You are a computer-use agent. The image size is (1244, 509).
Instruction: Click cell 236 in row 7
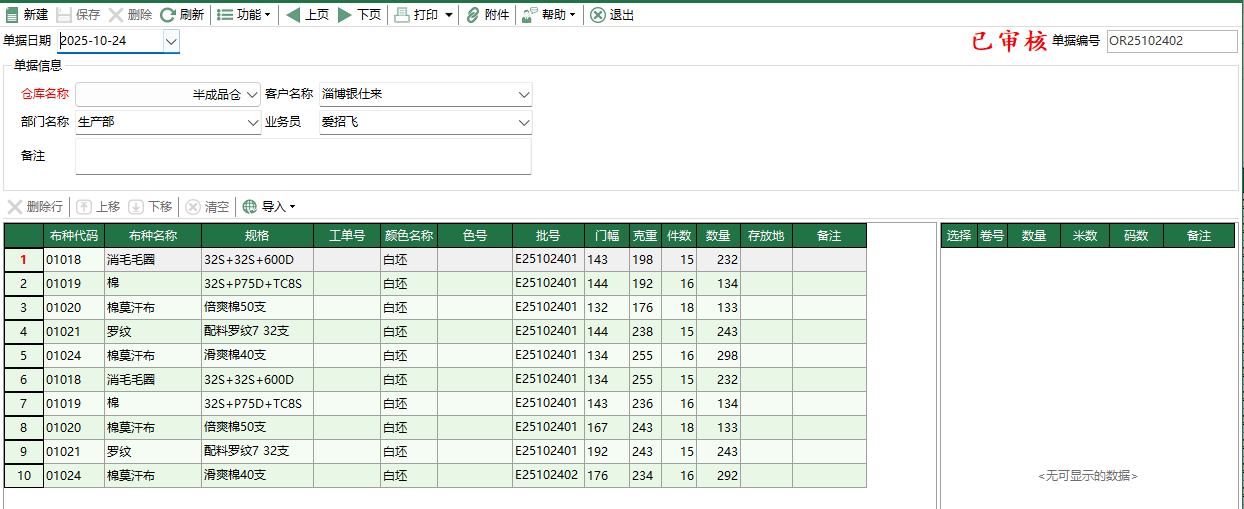[x=645, y=404]
